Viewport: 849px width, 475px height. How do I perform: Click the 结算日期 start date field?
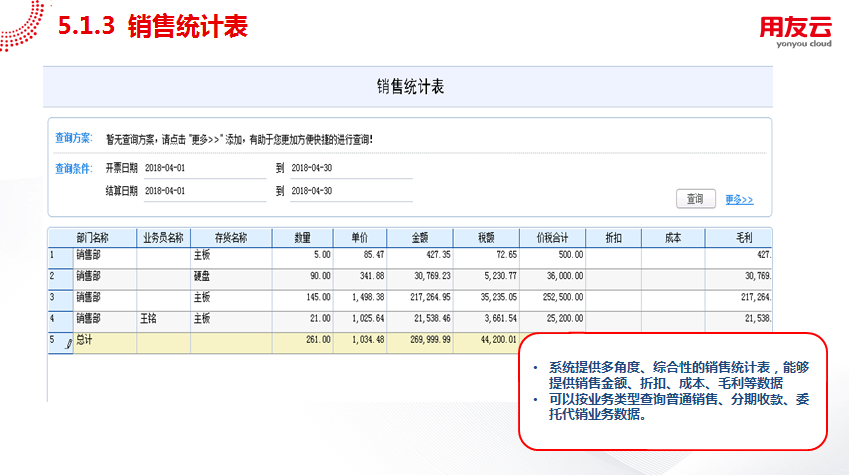tap(205, 191)
